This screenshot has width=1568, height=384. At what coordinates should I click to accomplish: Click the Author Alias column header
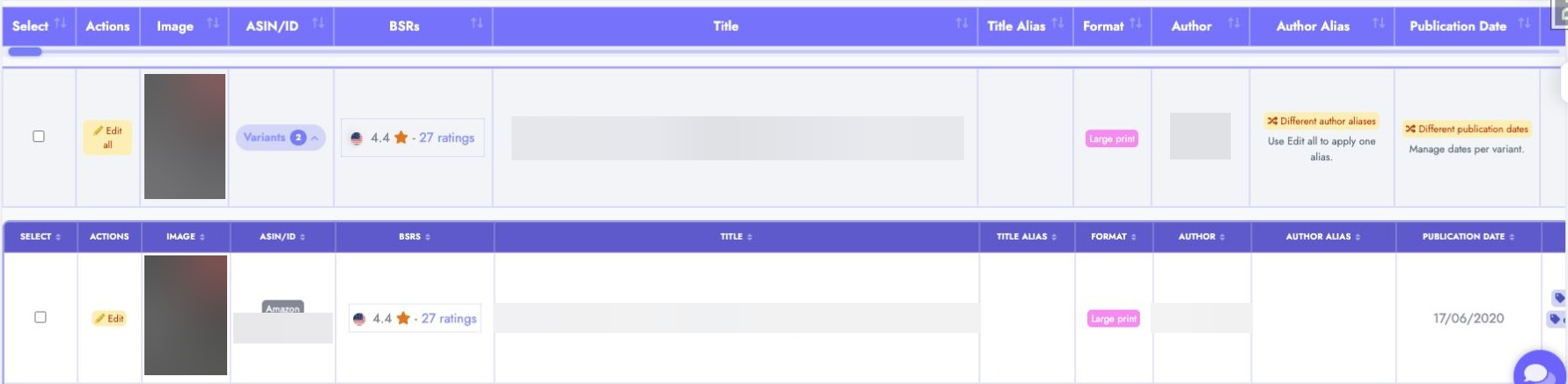pos(1313,26)
